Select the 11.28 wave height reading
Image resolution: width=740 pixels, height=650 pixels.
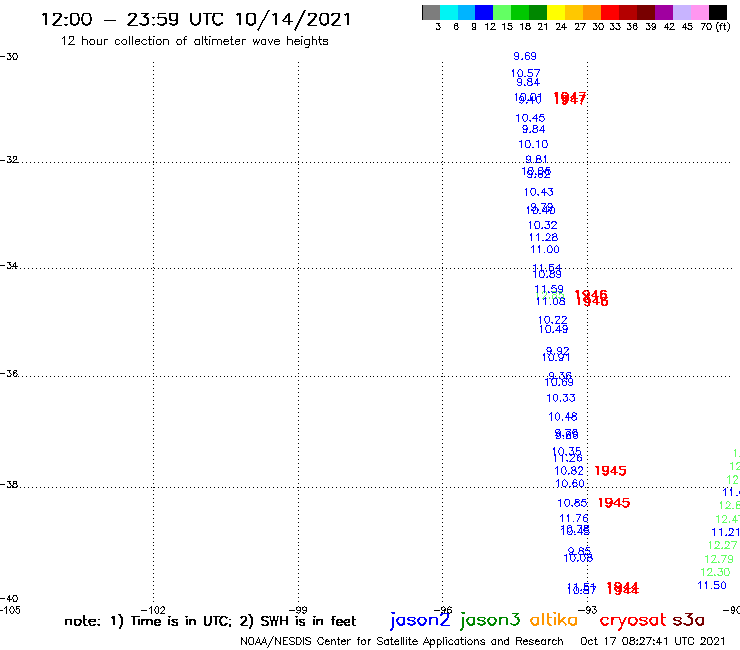(543, 237)
